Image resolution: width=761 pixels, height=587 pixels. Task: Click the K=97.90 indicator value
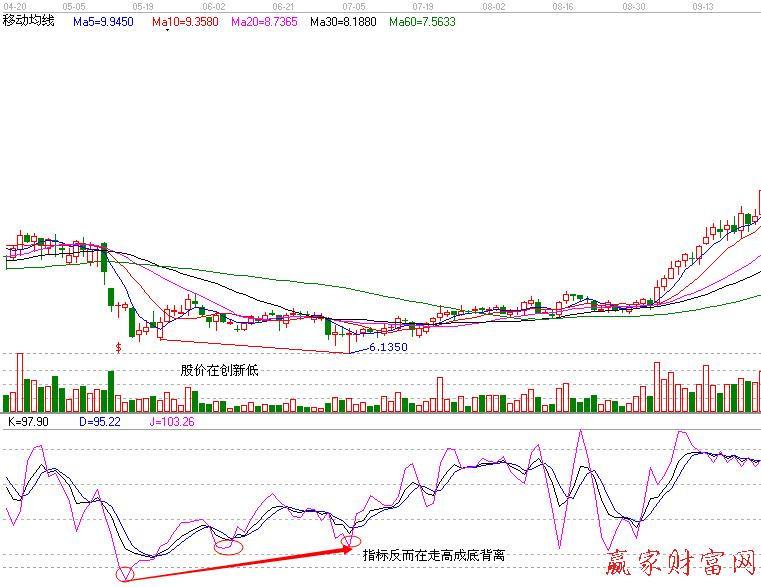[x=28, y=422]
